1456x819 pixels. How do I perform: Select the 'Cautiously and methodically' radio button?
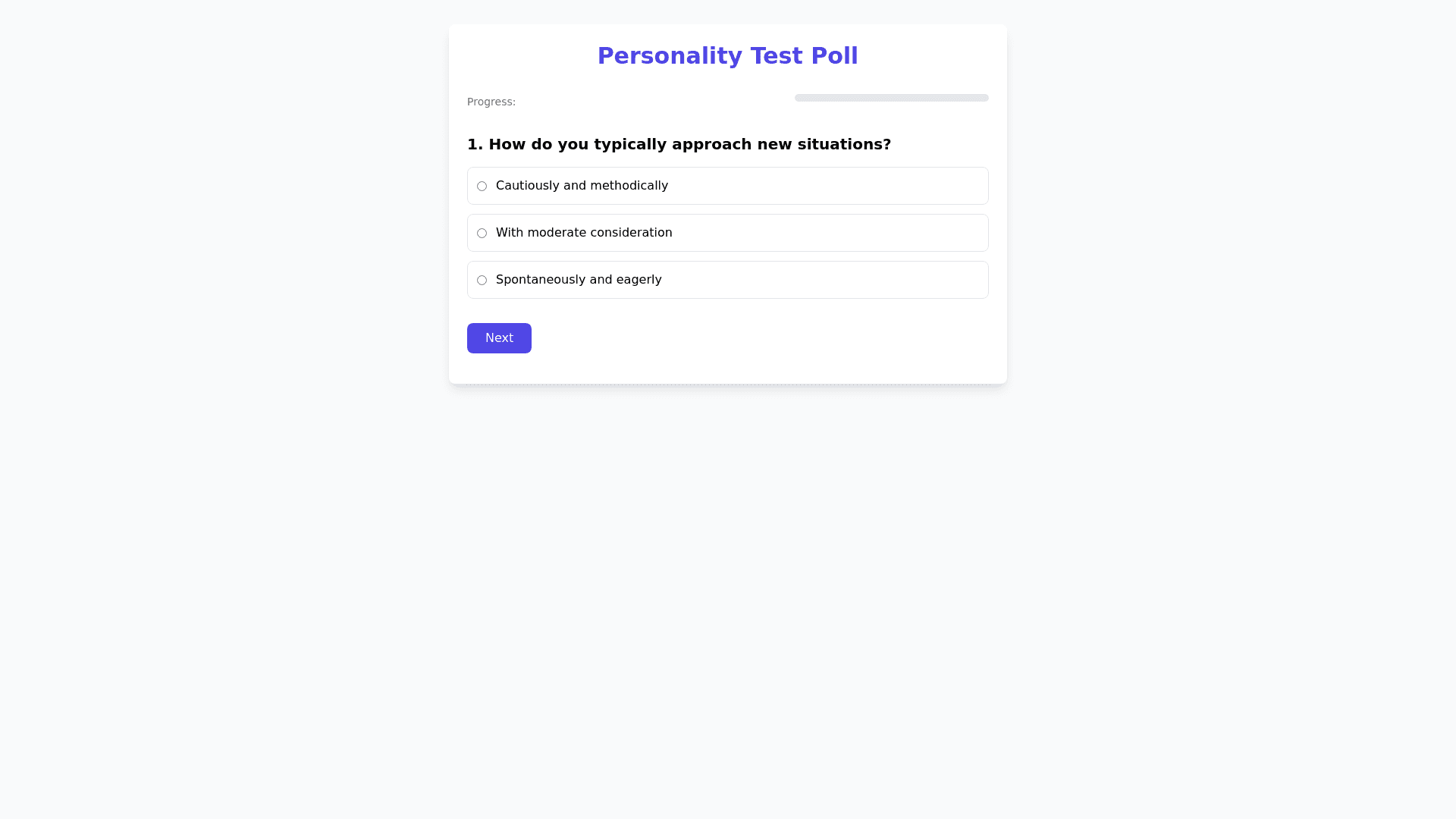[x=482, y=186]
